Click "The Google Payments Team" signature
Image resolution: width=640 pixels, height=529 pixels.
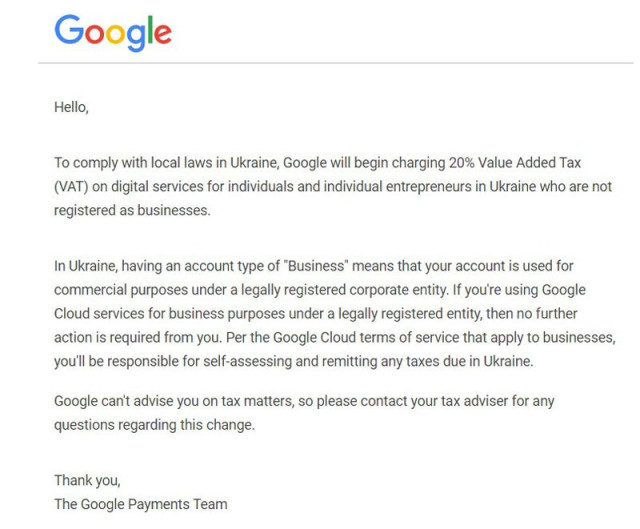tap(140, 504)
